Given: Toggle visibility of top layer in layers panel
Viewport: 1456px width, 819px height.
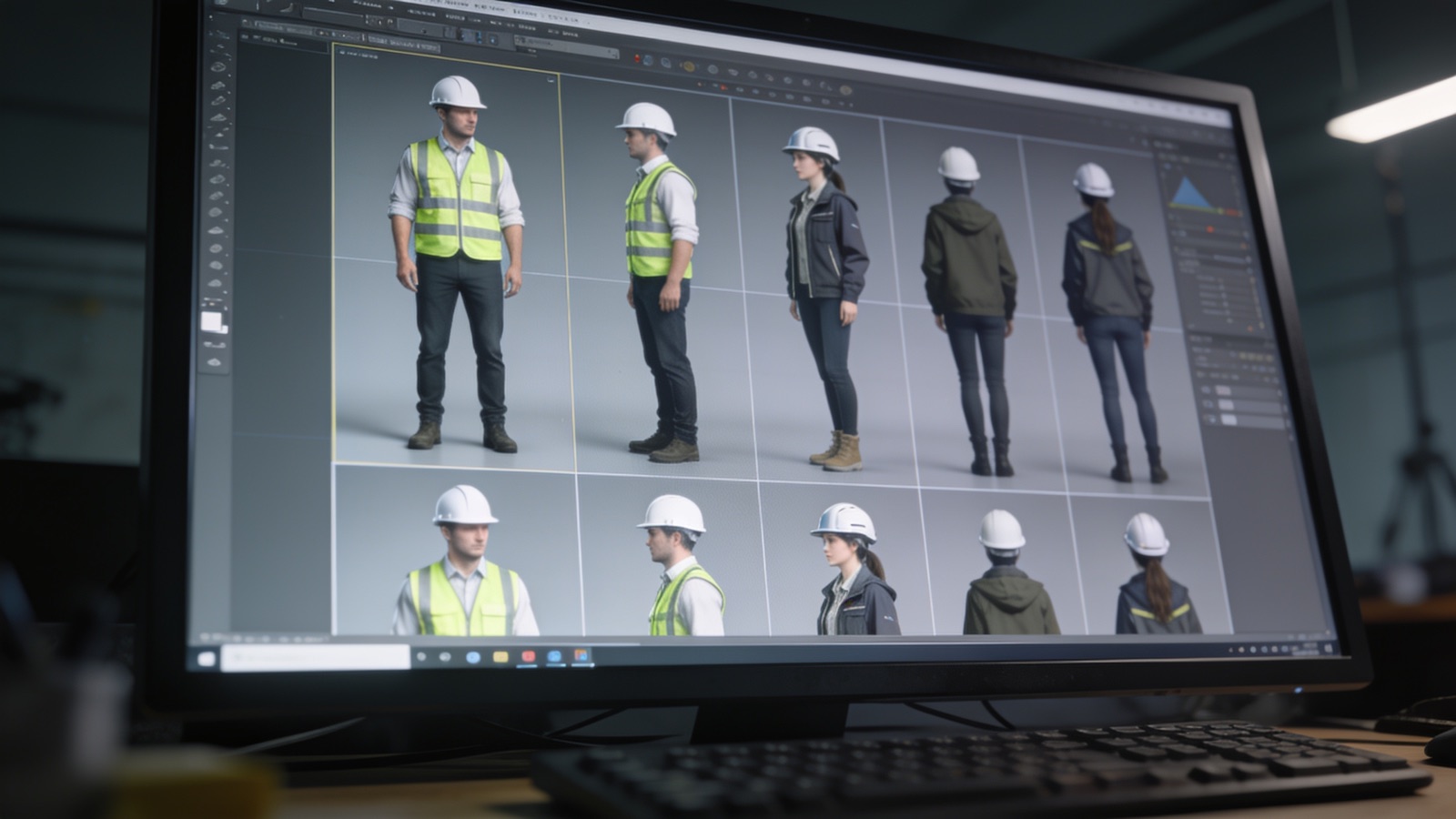Looking at the screenshot, I should point(1208,389).
